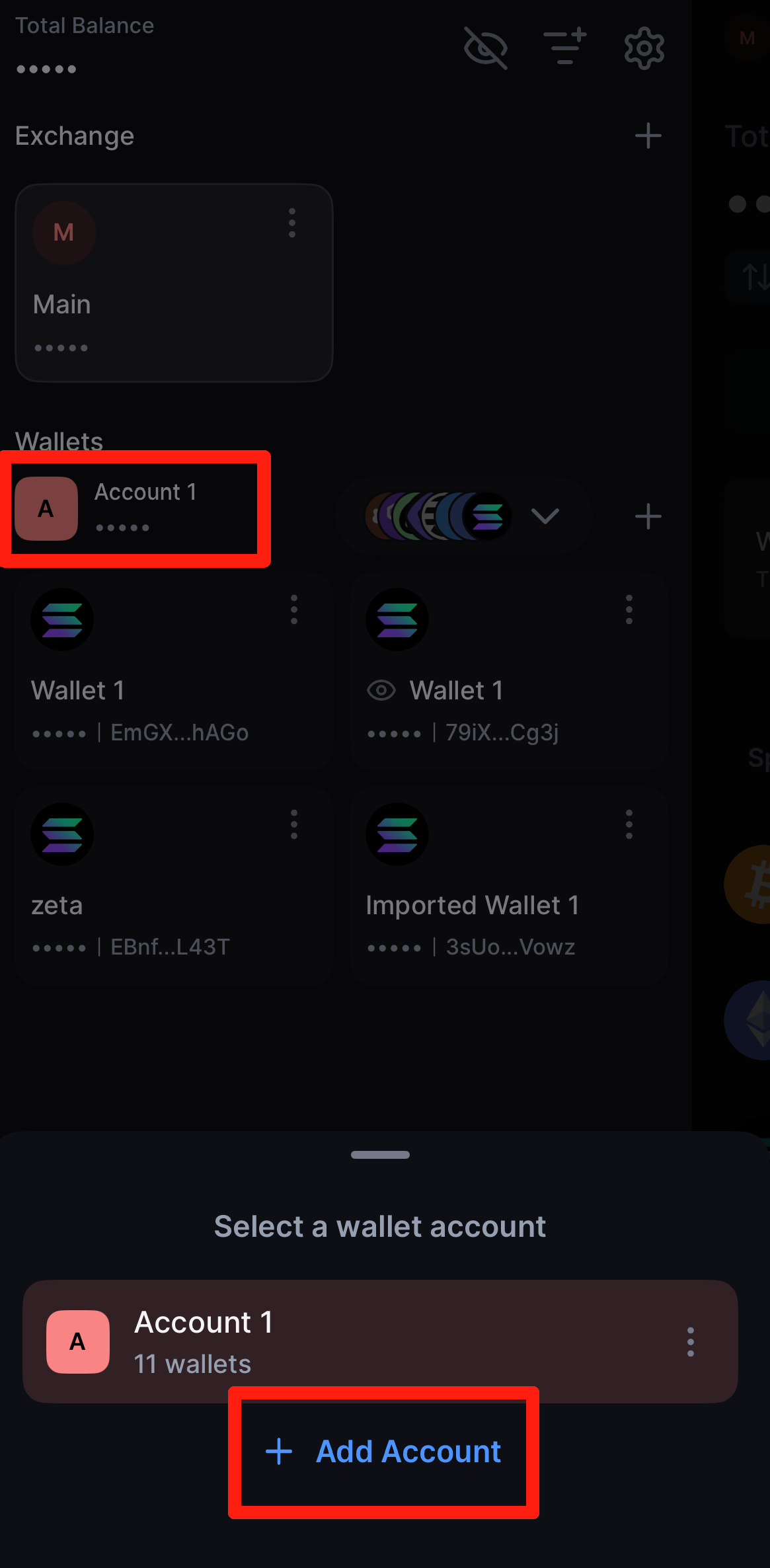This screenshot has height=1568, width=770.
Task: Open Account 1 three-dot menu in sheet
Action: [x=691, y=1342]
